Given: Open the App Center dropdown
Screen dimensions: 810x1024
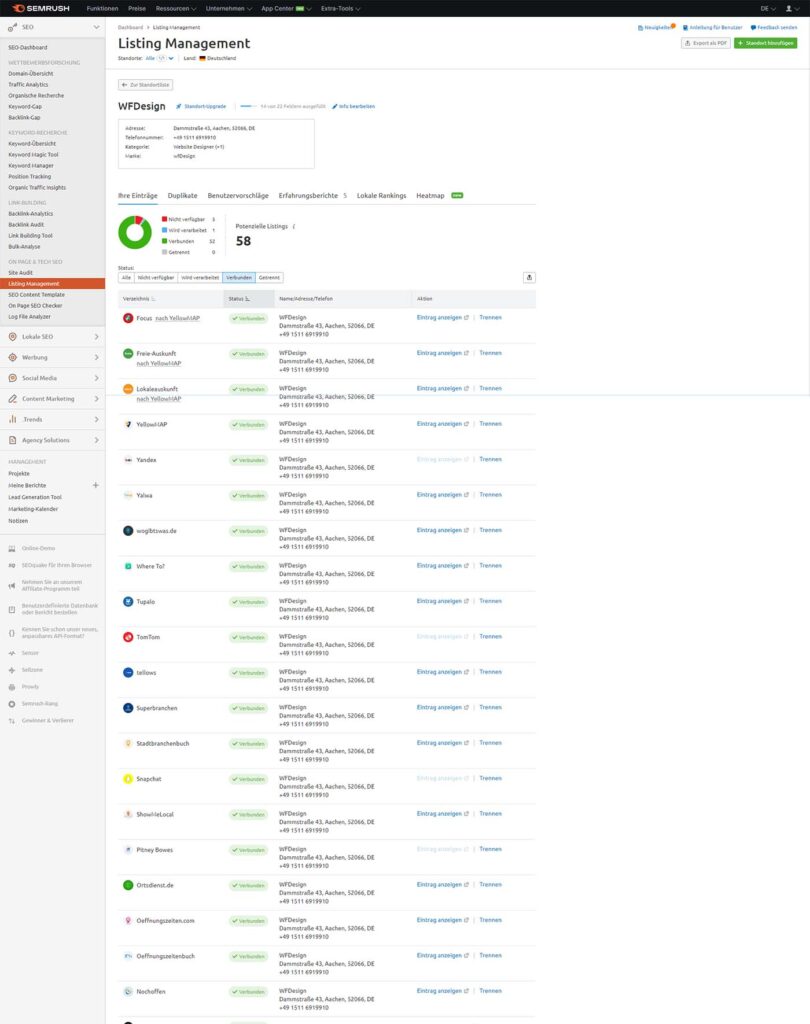Looking at the screenshot, I should click(x=286, y=8).
